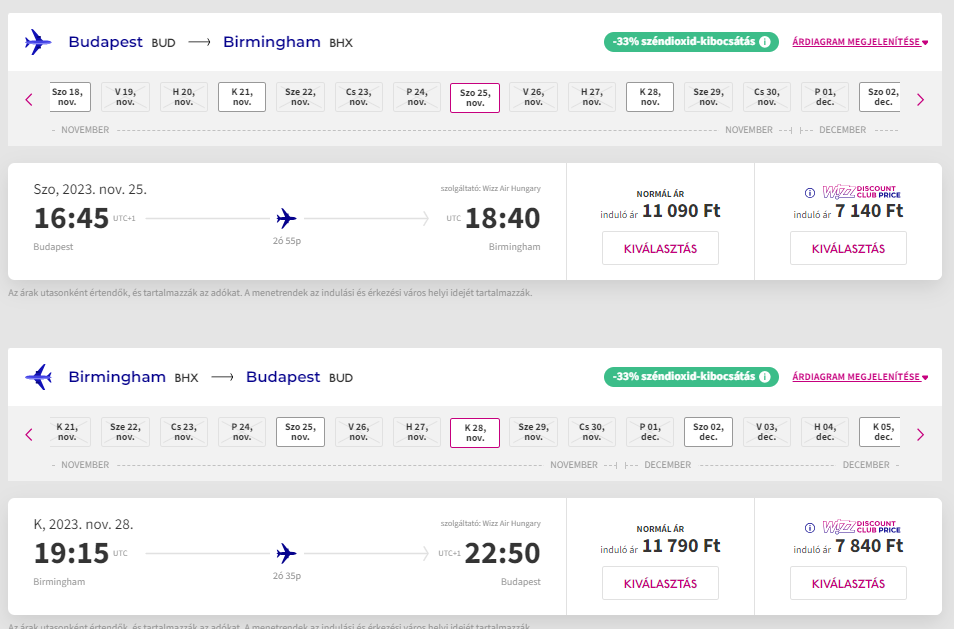954x629 pixels.
Task: Open the info icon on return széndioxid-kibocsátás badge
Action: click(765, 377)
